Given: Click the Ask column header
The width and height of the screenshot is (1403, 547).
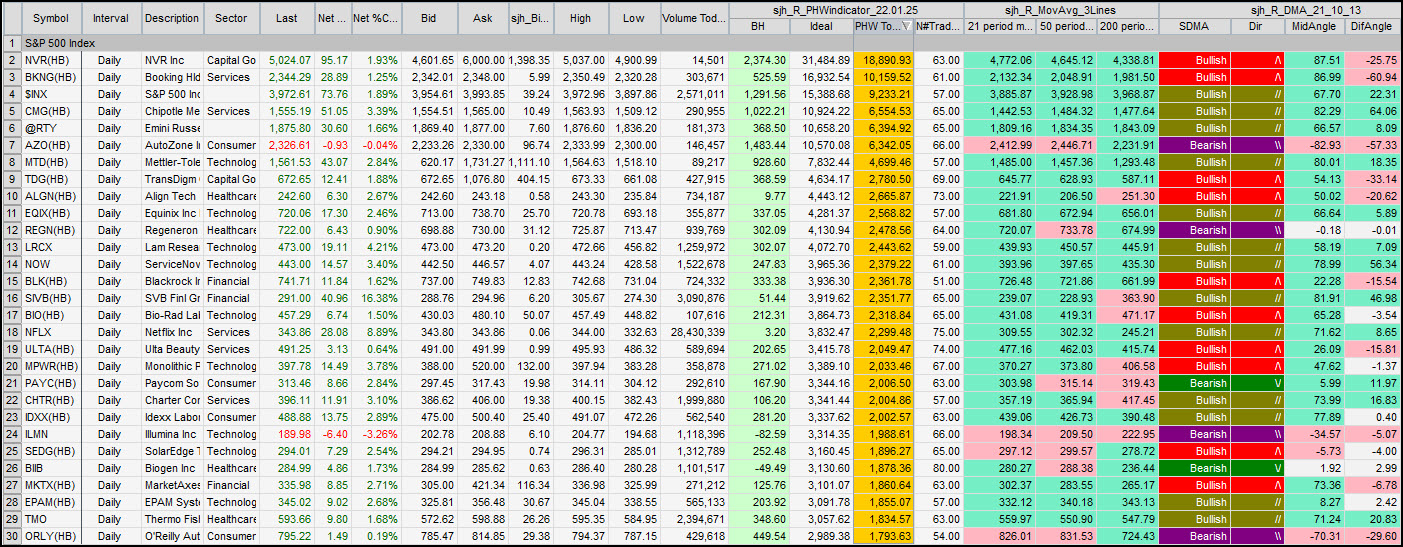Looking at the screenshot, I should click(x=483, y=18).
